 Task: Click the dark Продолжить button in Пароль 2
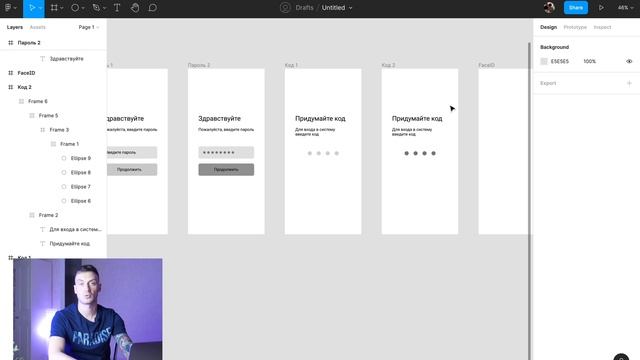pyautogui.click(x=226, y=169)
